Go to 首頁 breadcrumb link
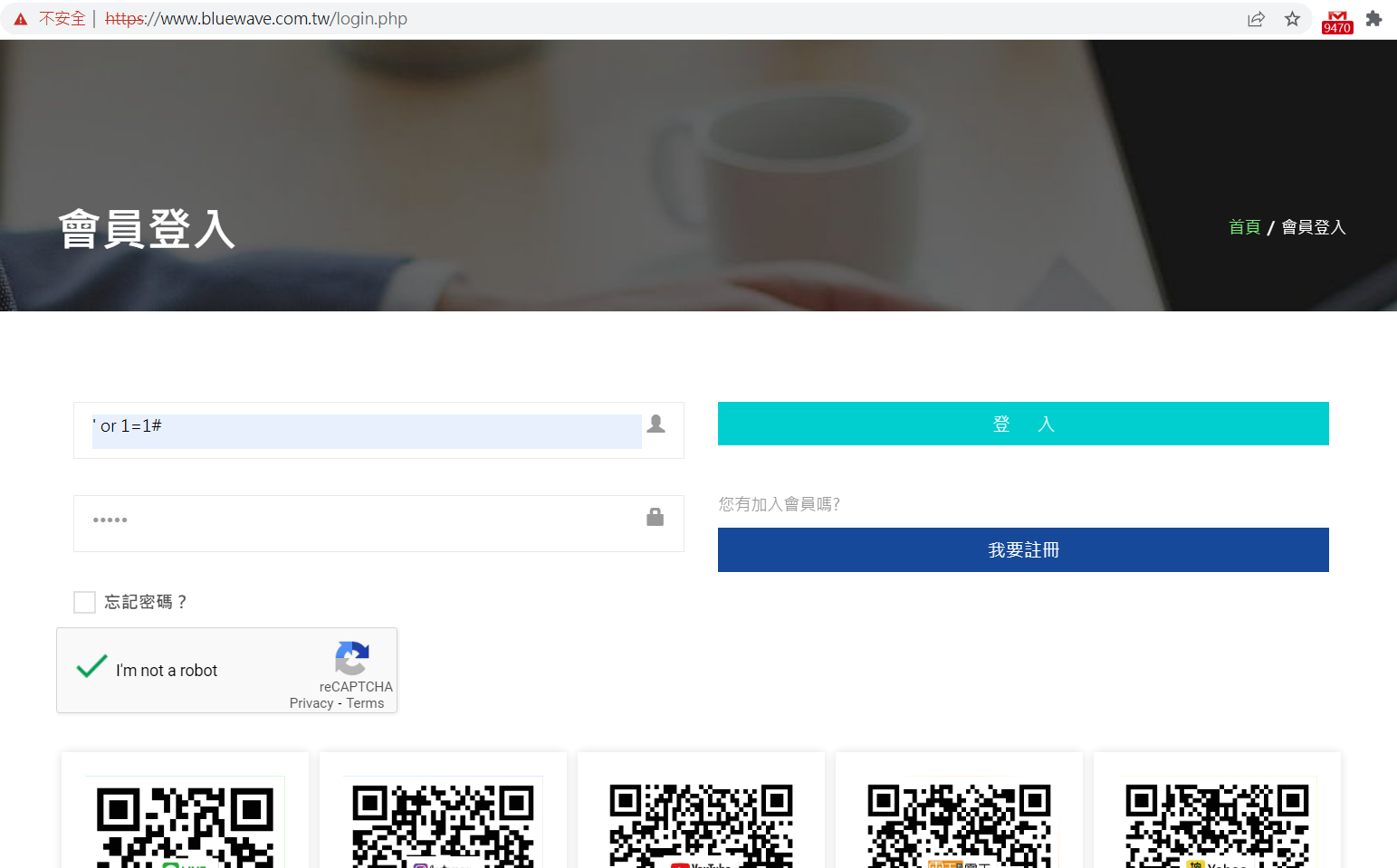Image resolution: width=1397 pixels, height=868 pixels. coord(1244,227)
